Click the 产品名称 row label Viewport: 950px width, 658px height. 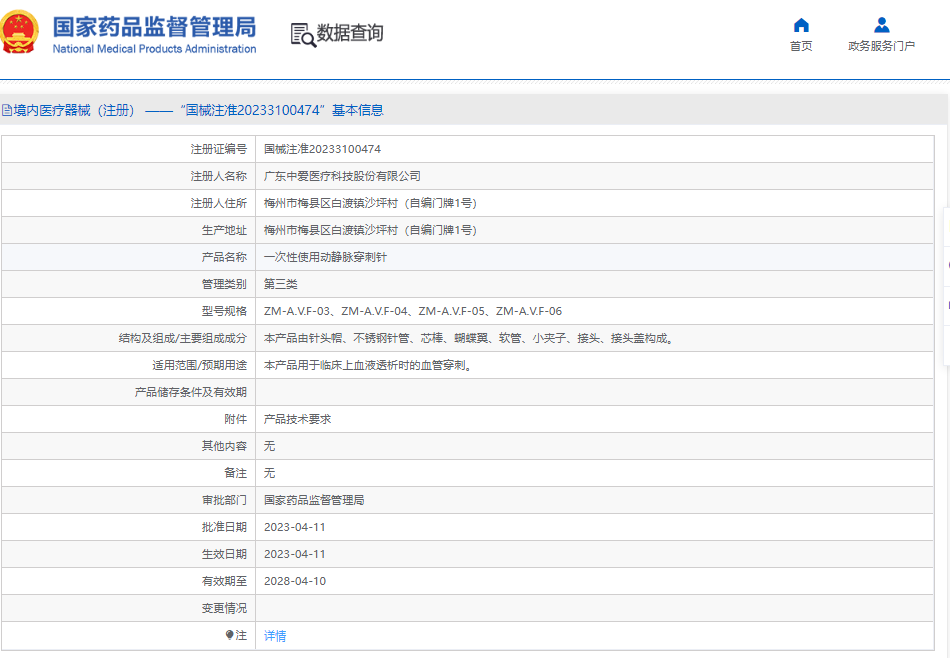(224, 257)
